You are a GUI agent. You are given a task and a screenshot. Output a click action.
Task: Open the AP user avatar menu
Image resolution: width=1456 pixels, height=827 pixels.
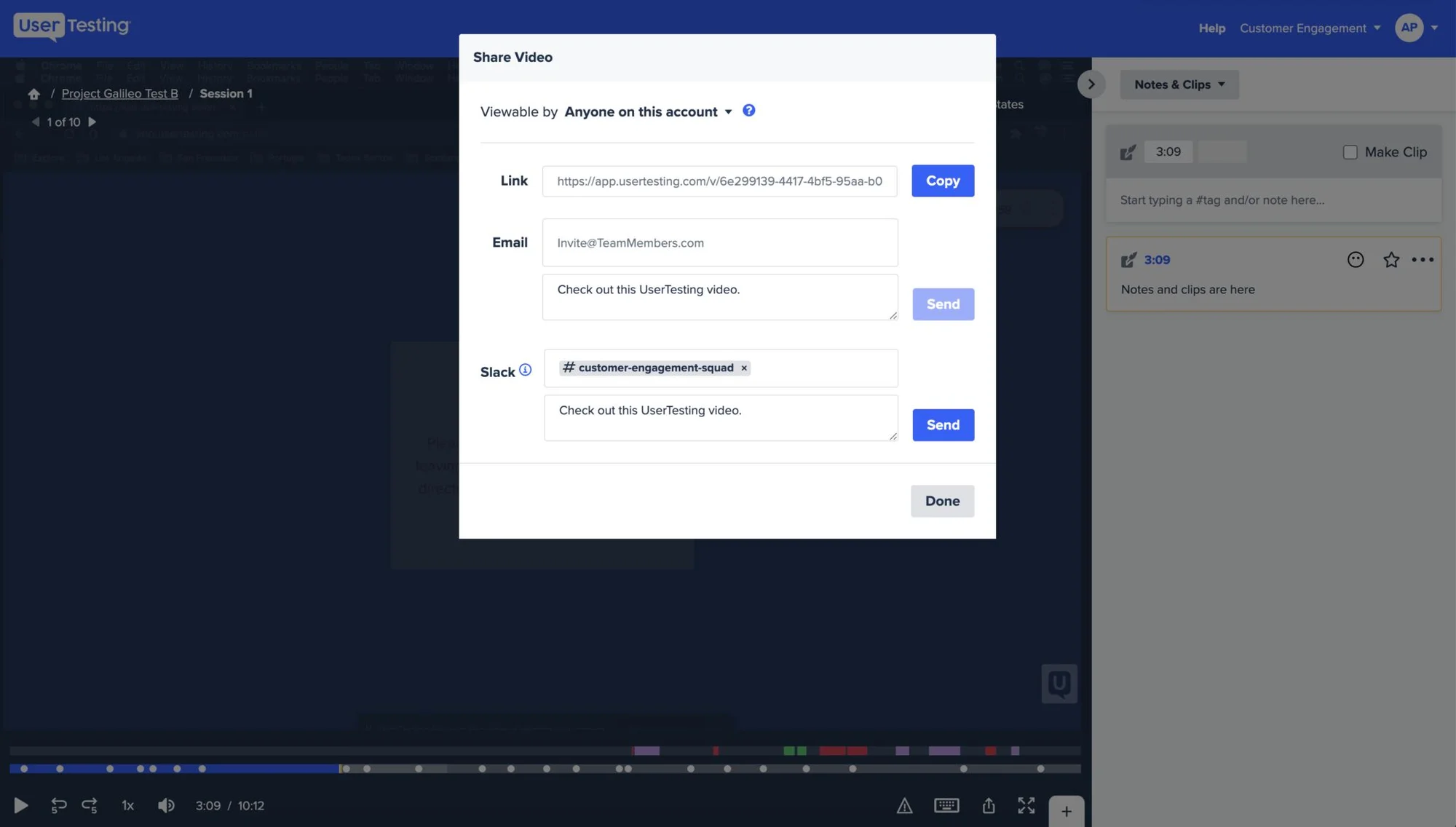coord(1409,28)
